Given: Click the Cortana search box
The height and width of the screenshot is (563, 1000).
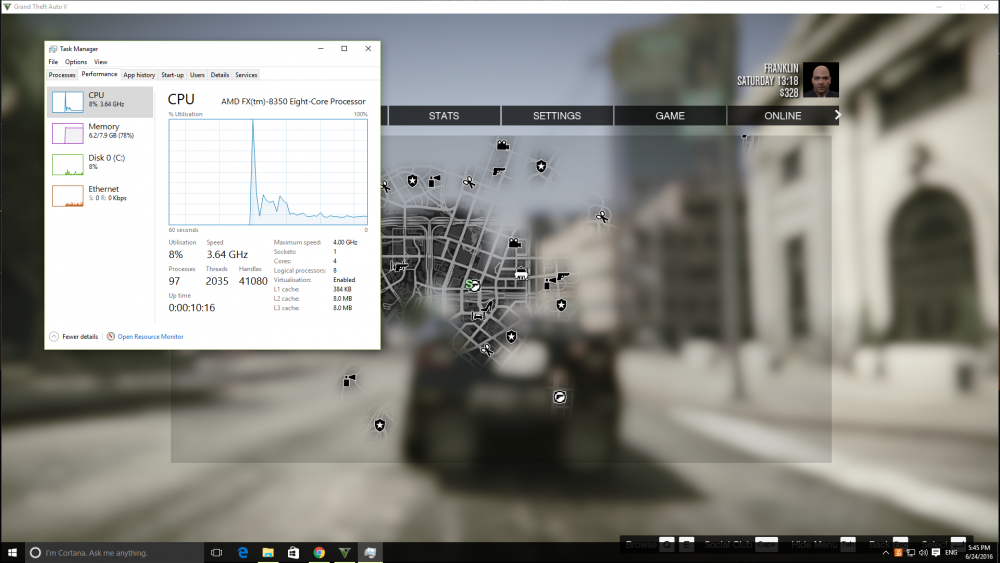Looking at the screenshot, I should tap(115, 552).
